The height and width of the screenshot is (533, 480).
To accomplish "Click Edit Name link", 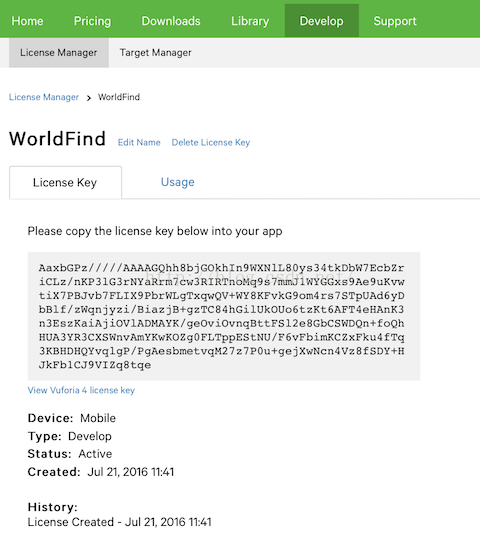I will point(139,142).
